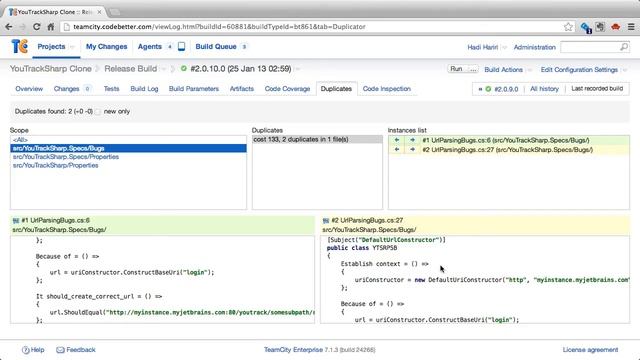This screenshot has width=640, height=360.
Task: Click into the TeamCity search field
Action: (x=590, y=47)
